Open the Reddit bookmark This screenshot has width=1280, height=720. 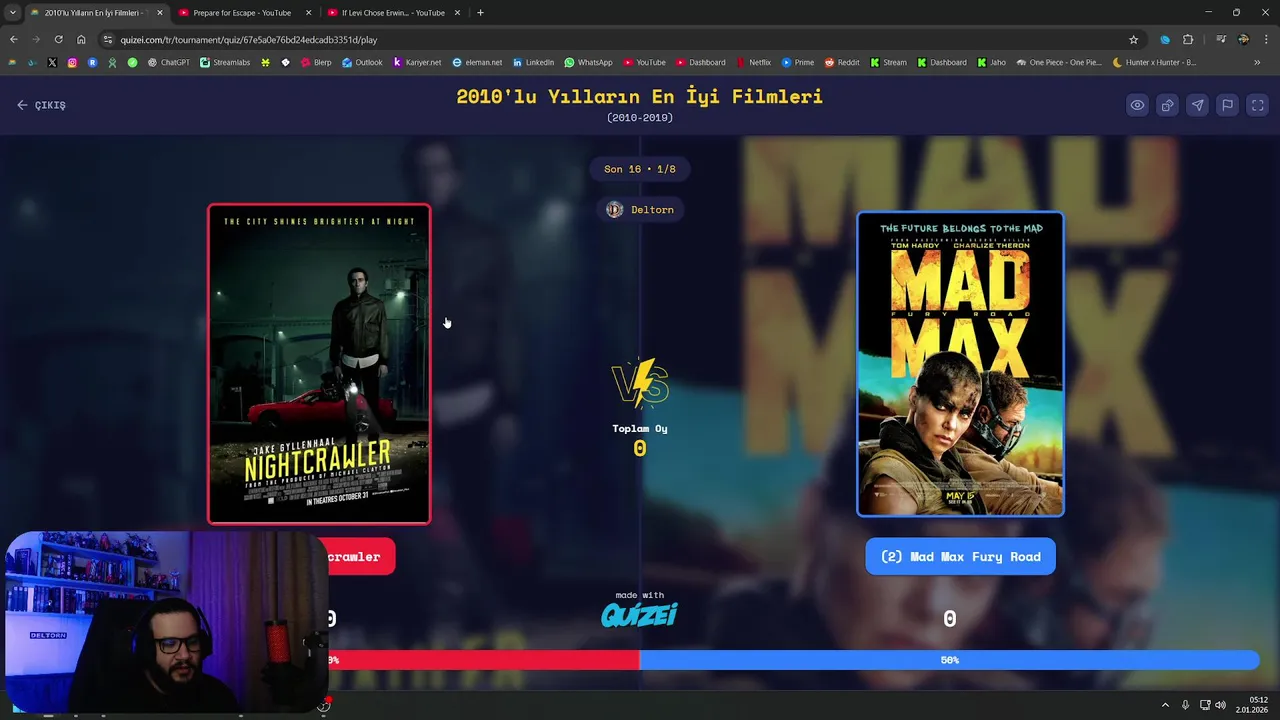(841, 62)
